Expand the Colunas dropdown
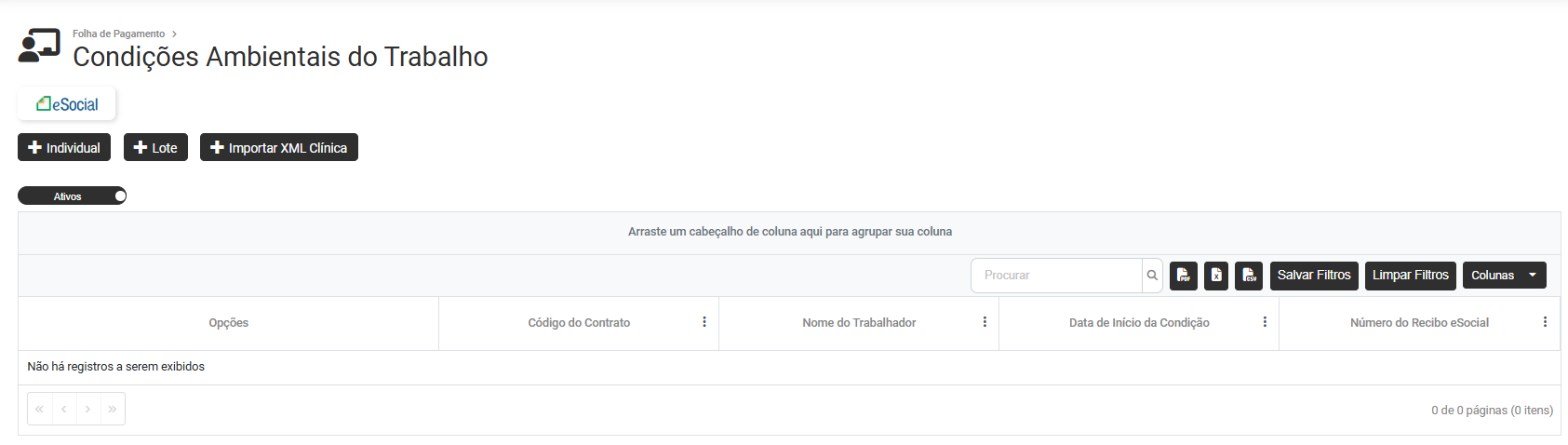Image resolution: width=1568 pixels, height=445 pixels. pos(1505,276)
